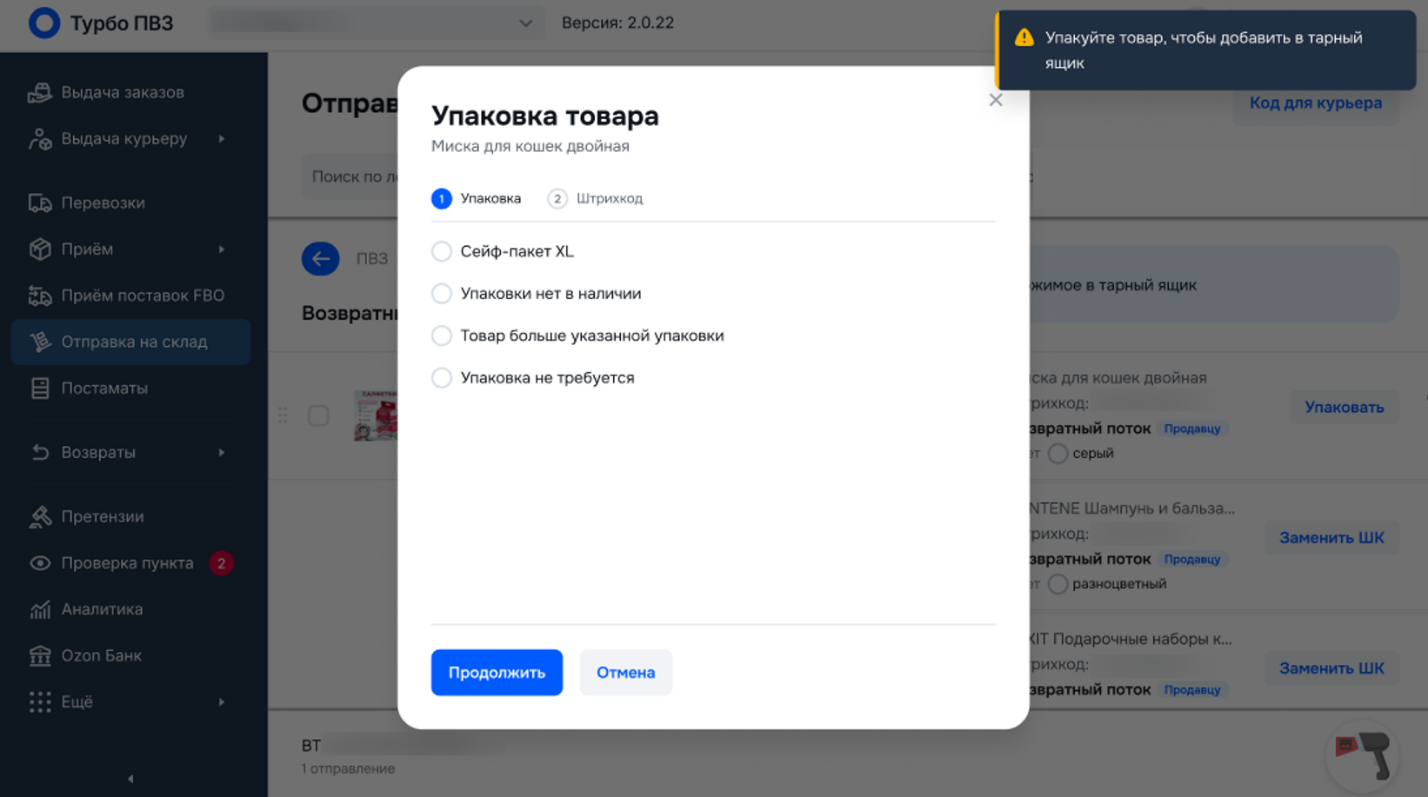Open Выдача заказов menu item
Screen dimensions: 1428x797
(131, 93)
